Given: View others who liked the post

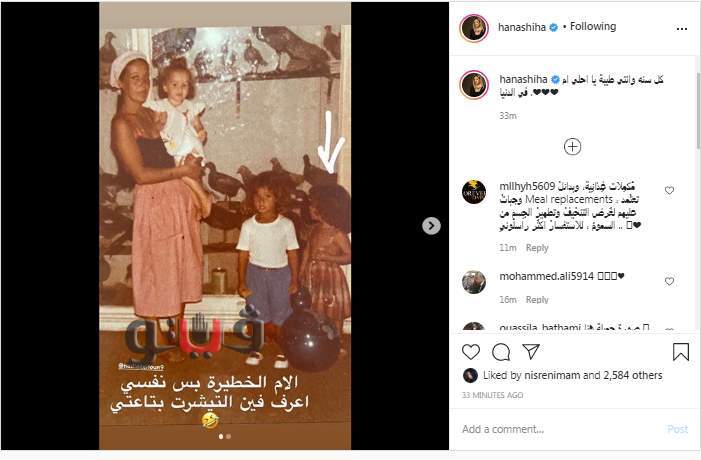Looking at the screenshot, I should 633,376.
